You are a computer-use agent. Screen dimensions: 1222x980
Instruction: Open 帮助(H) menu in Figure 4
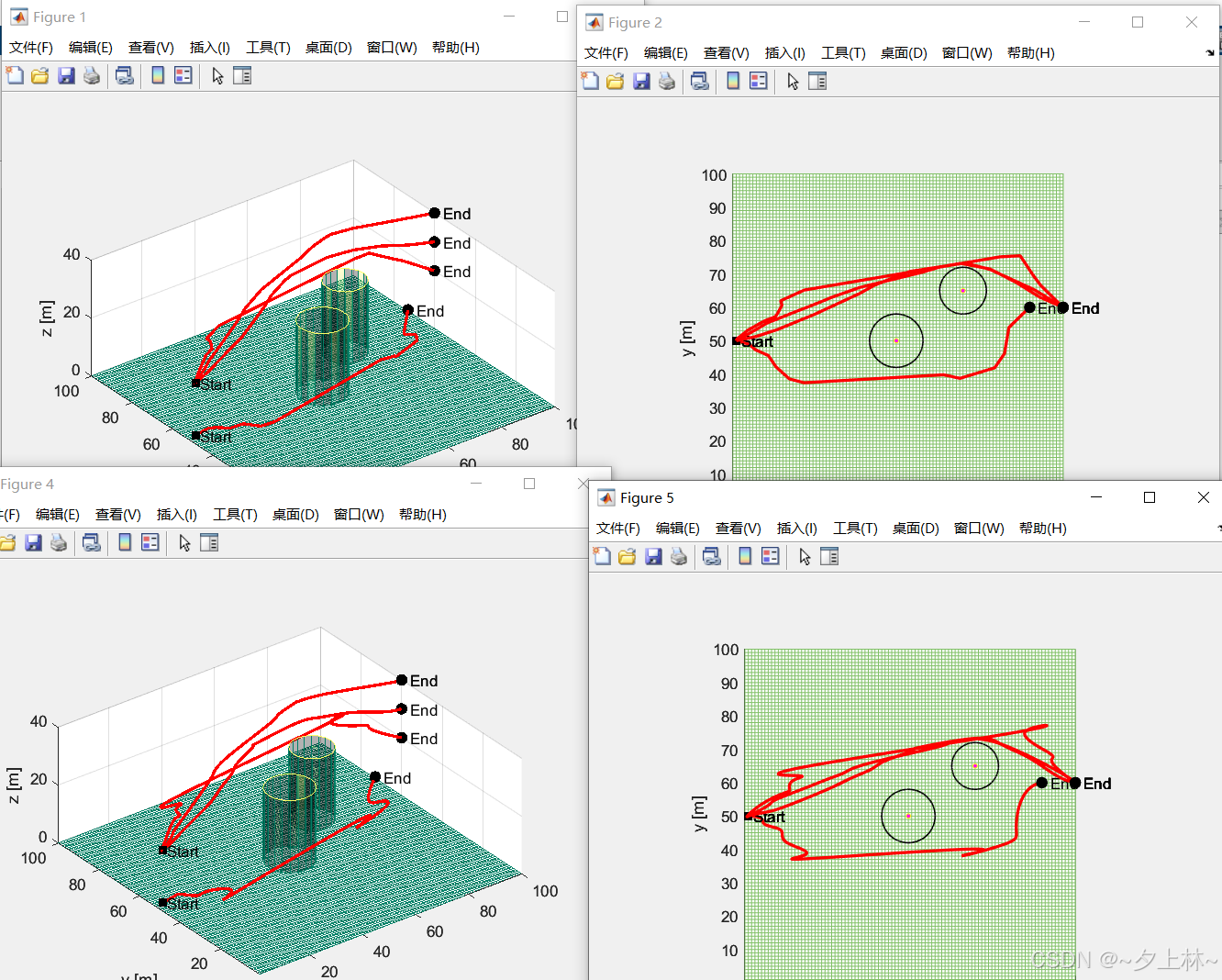pos(423,515)
